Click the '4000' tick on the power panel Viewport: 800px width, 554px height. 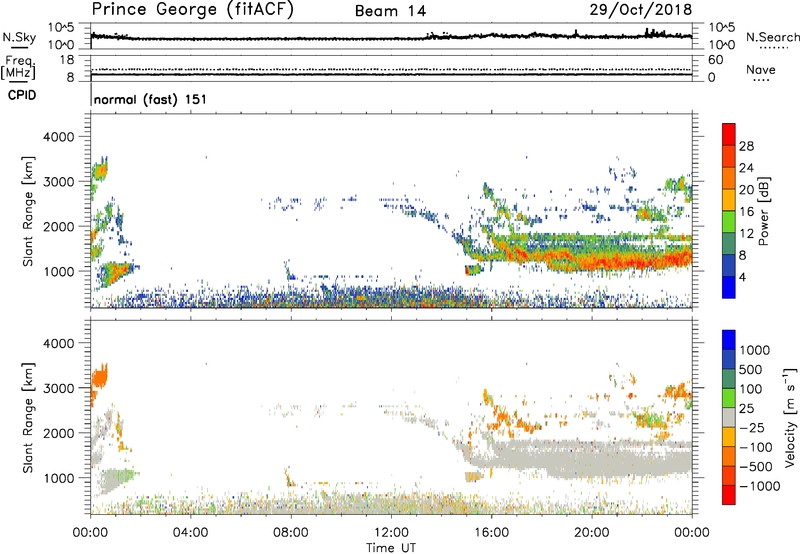(x=59, y=137)
